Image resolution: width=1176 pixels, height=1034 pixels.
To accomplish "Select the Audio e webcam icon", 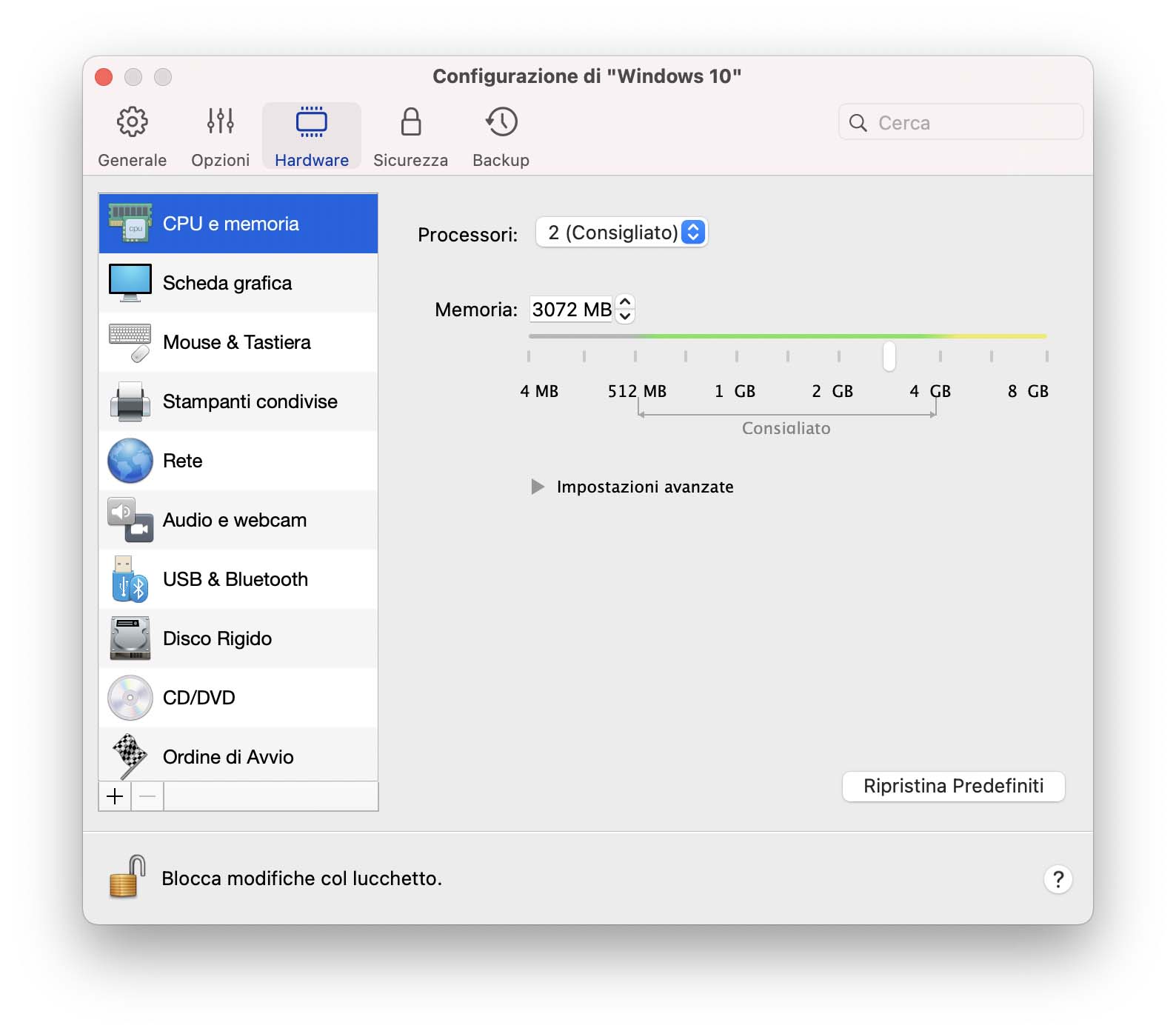I will tap(130, 520).
